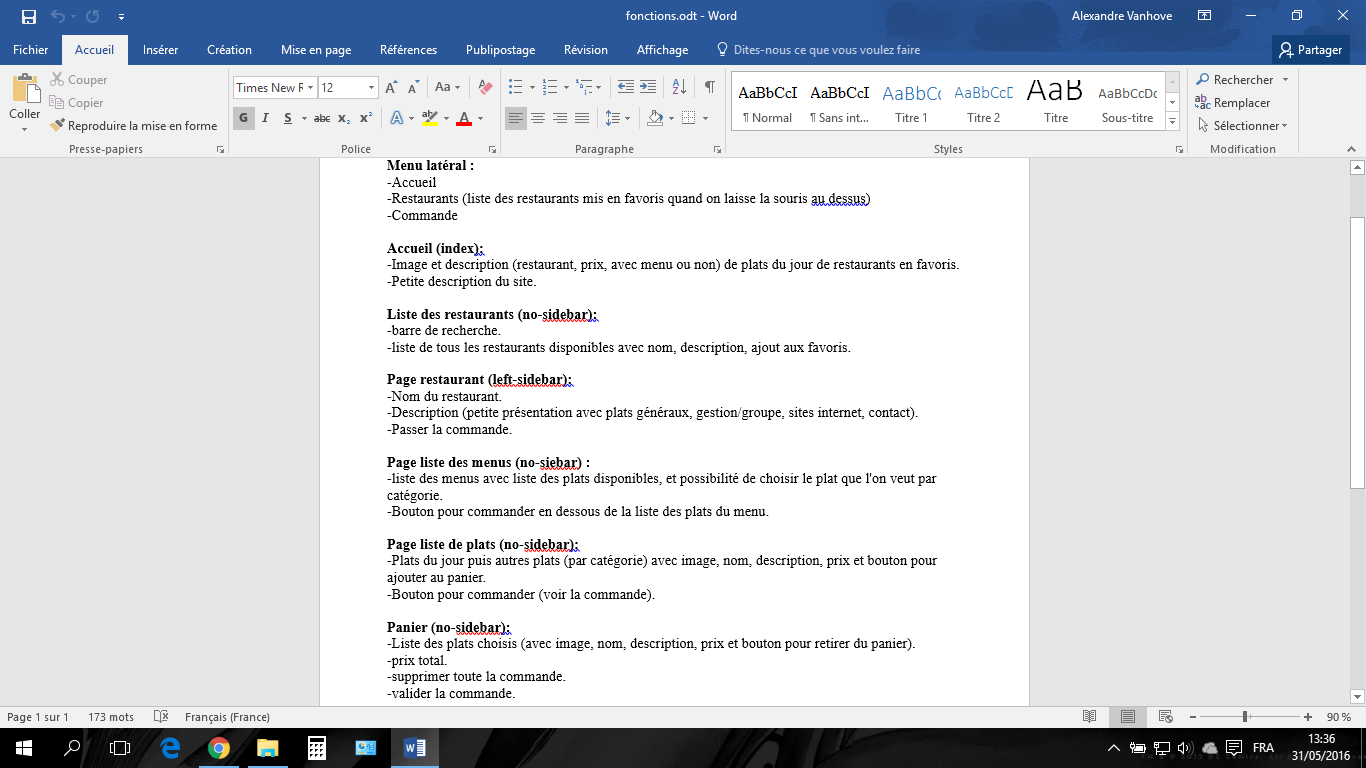This screenshot has width=1366, height=768.
Task: Switch to the Insérer tab
Action: (161, 49)
